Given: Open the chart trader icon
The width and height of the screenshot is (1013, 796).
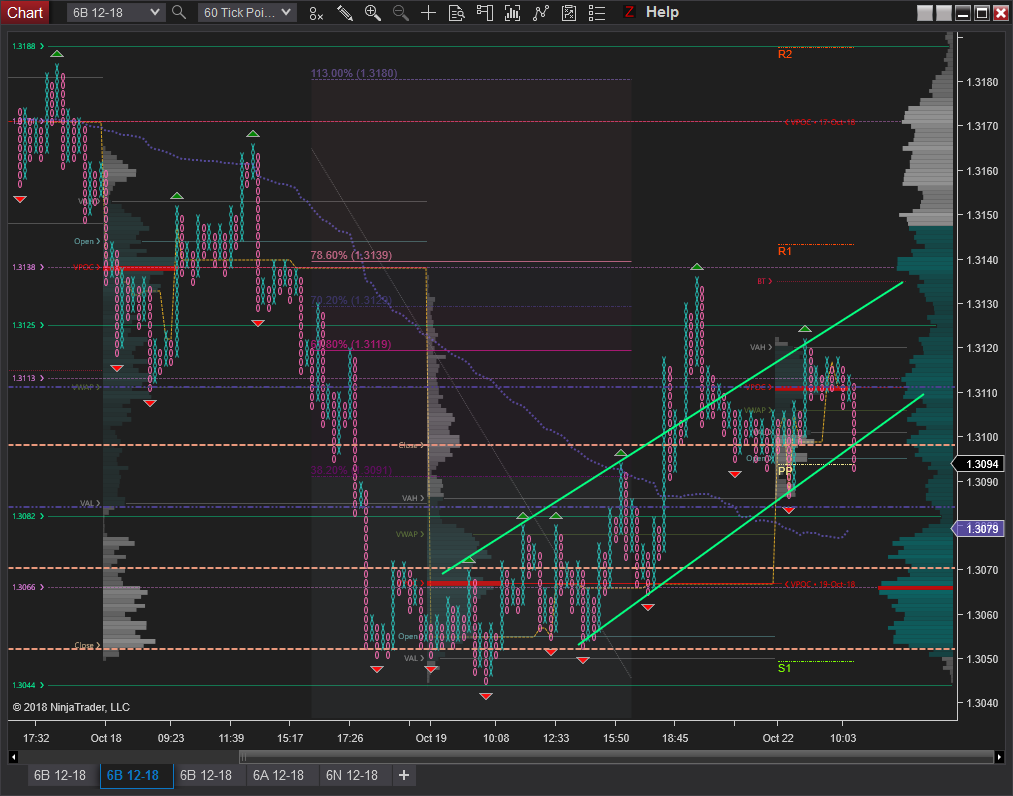Looking at the screenshot, I should coord(485,13).
